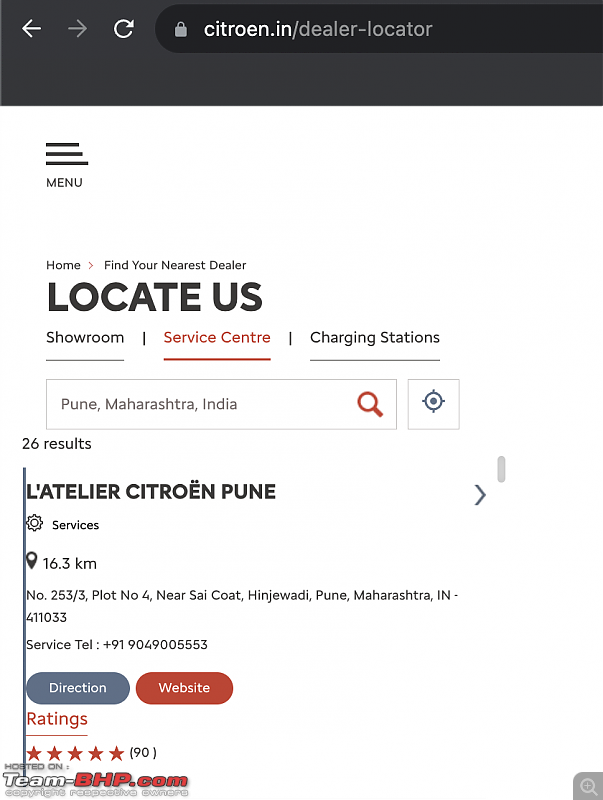View site security lock icon
Image resolution: width=603 pixels, height=800 pixels.
coord(181,30)
